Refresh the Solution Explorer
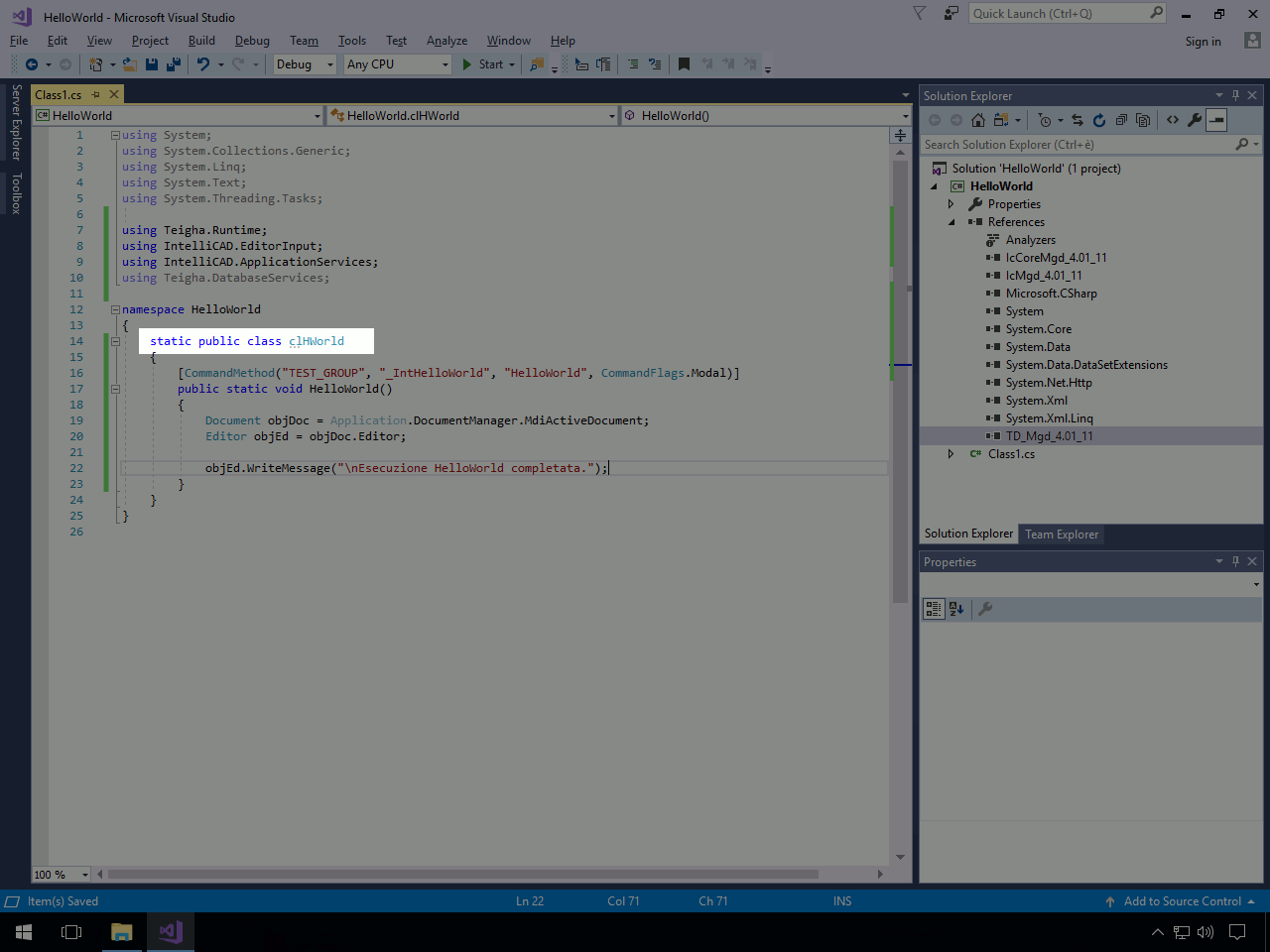 coord(1099,120)
